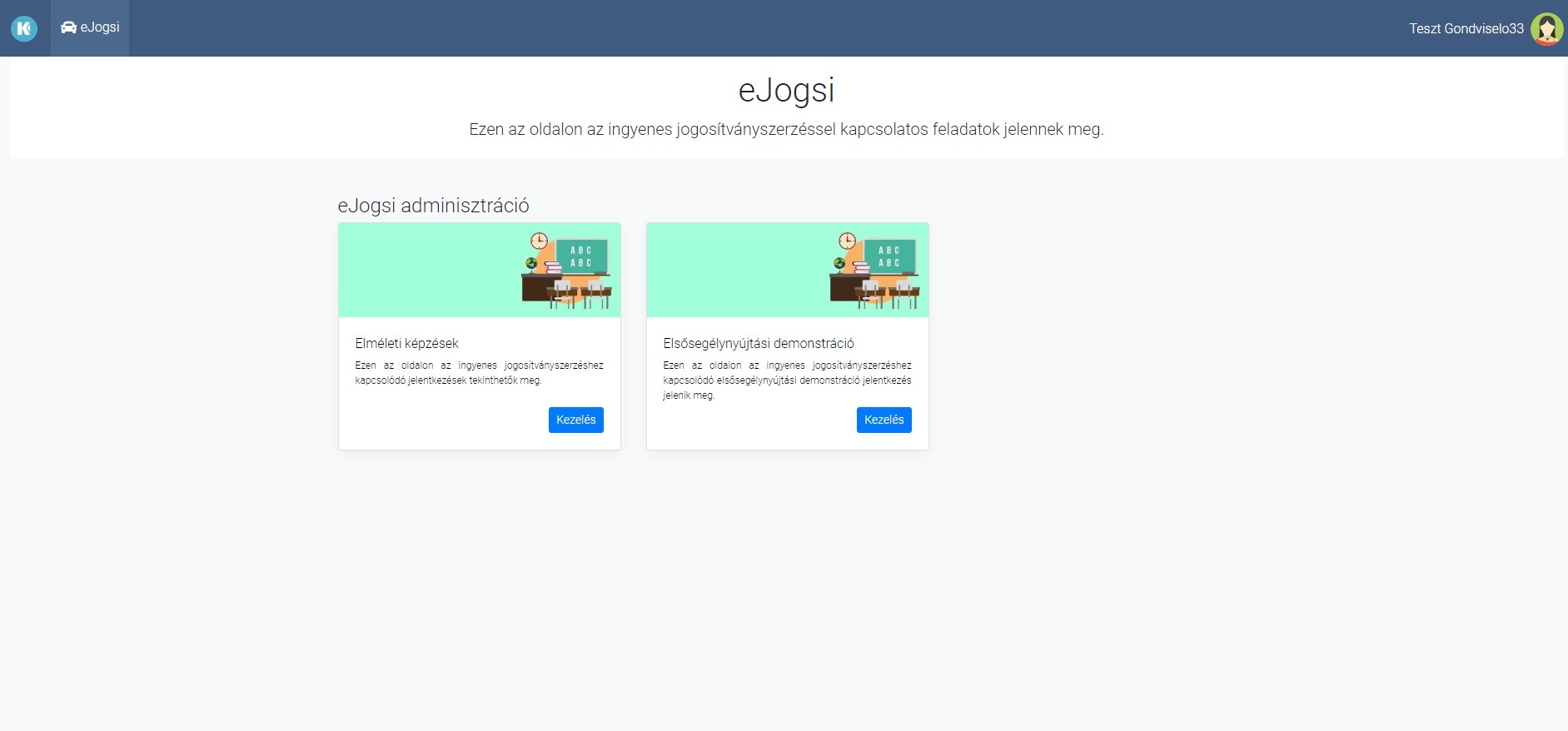Screen dimensions: 1568x731
Task: Click the car icon beside eJogsi
Action: pyautogui.click(x=68, y=27)
